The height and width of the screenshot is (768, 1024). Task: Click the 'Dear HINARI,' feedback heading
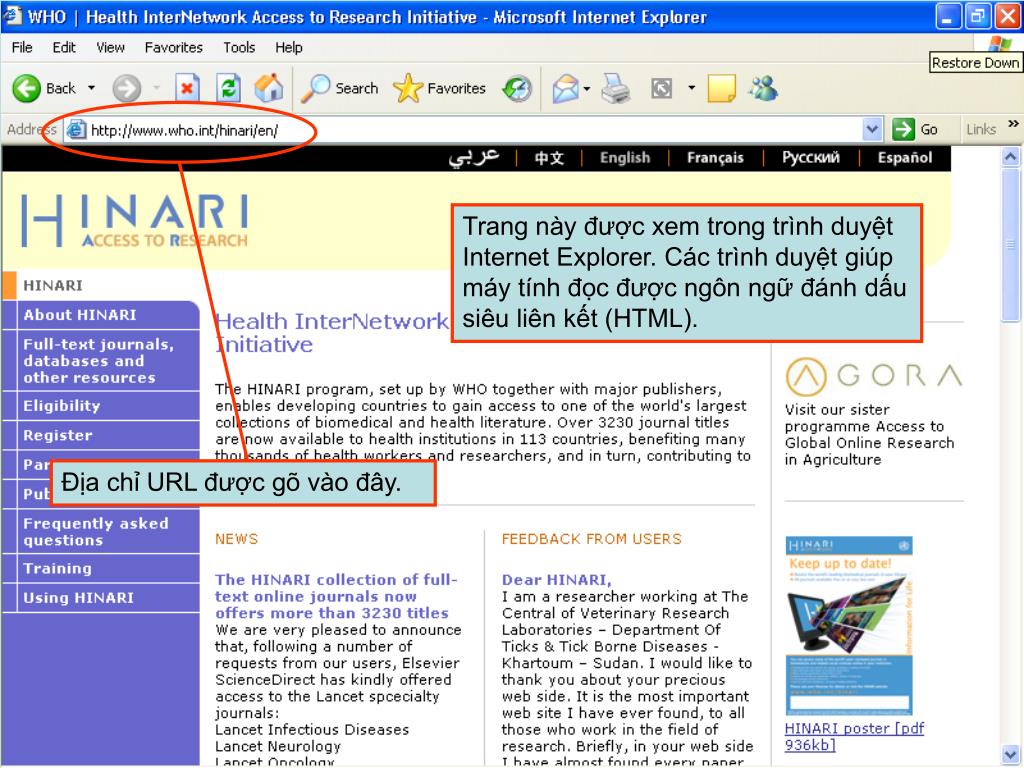[x=556, y=580]
